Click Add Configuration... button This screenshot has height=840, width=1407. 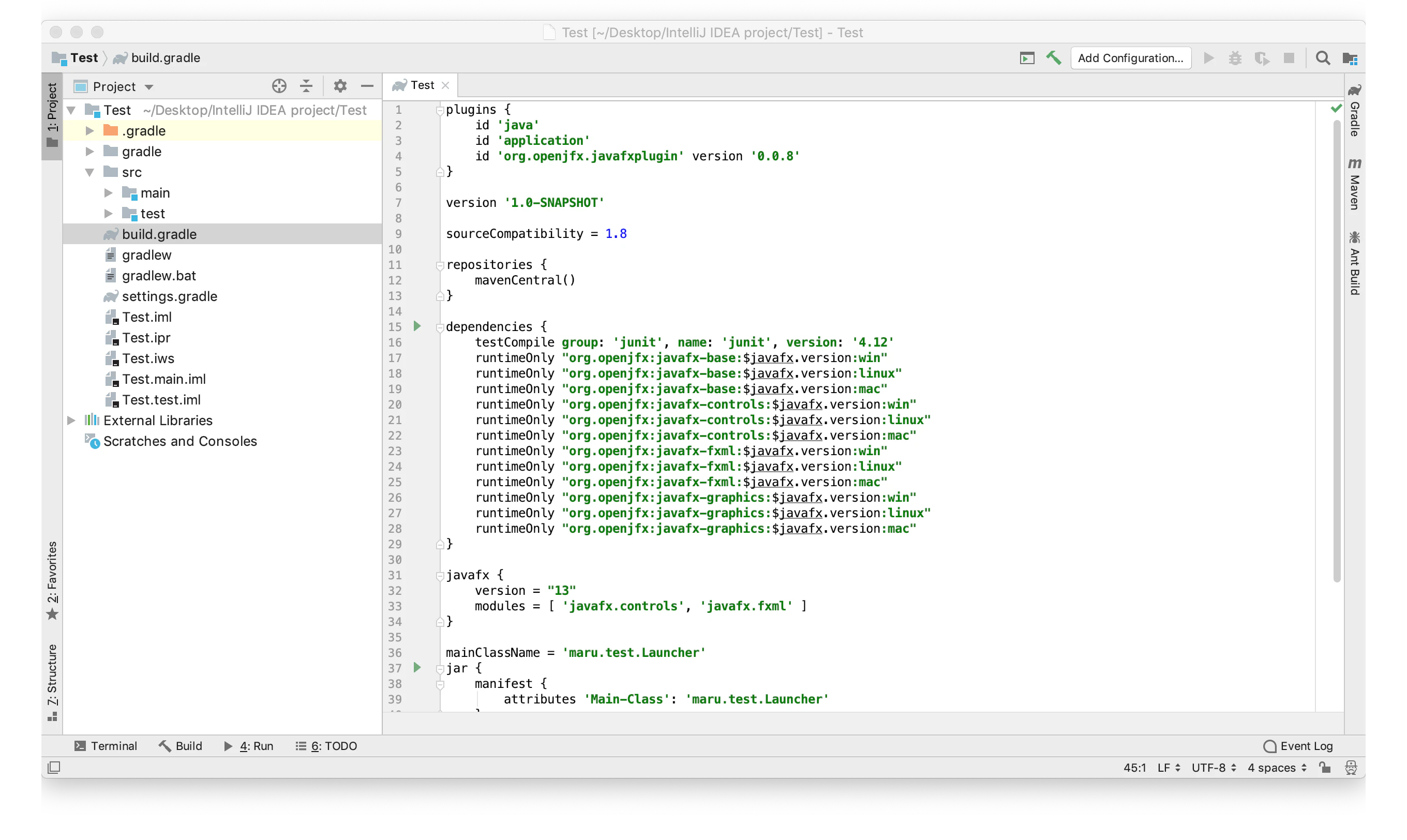coord(1130,58)
